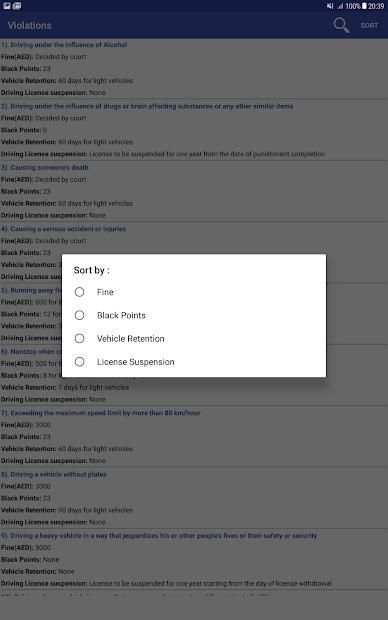388x620 pixels.
Task: Select the Black Points radio button
Action: (79, 315)
